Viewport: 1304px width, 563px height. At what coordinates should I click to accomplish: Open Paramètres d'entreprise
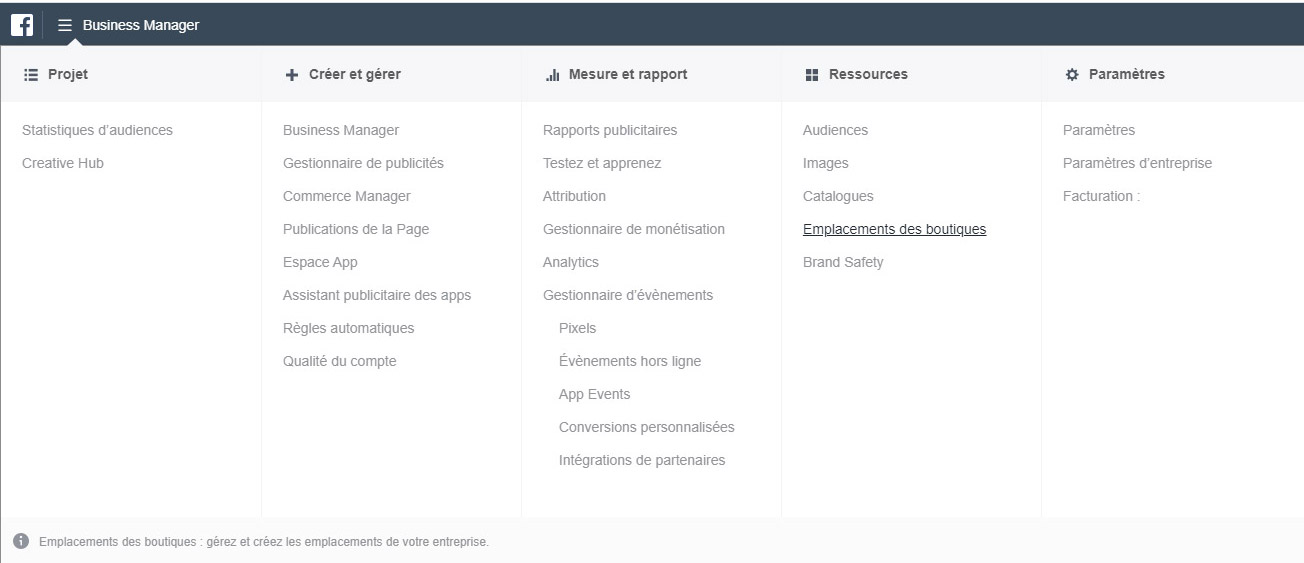pyautogui.click(x=1137, y=163)
